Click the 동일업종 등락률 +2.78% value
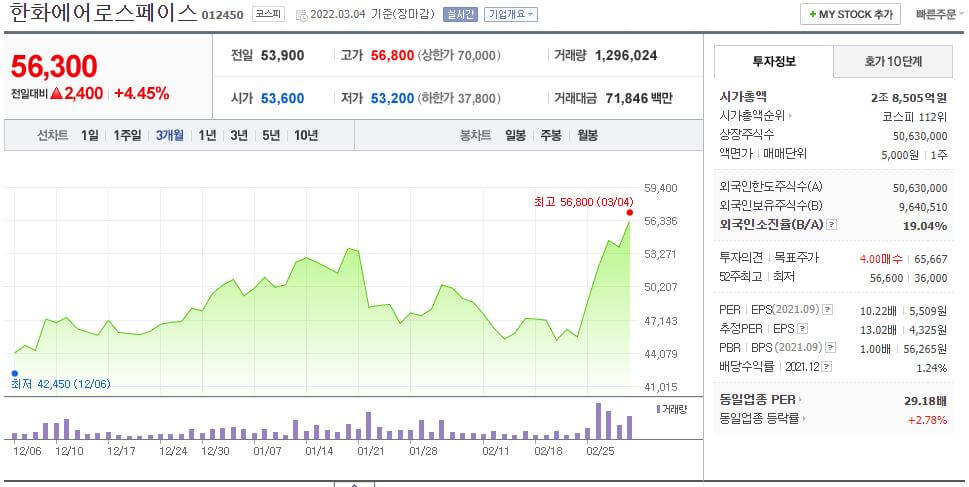Image resolution: width=969 pixels, height=487 pixels. pyautogui.click(x=927, y=419)
